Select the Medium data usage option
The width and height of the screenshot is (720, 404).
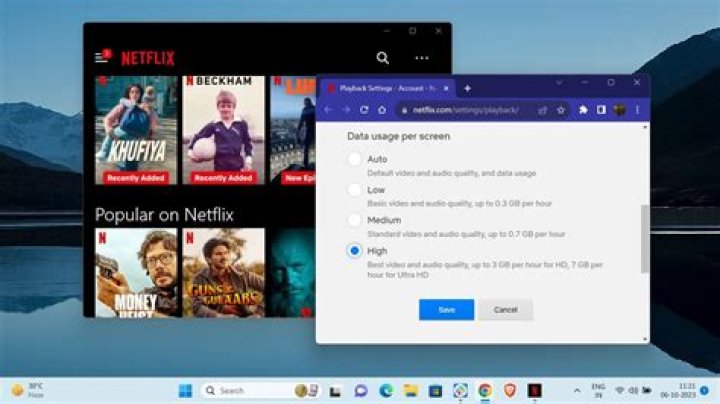pos(354,220)
